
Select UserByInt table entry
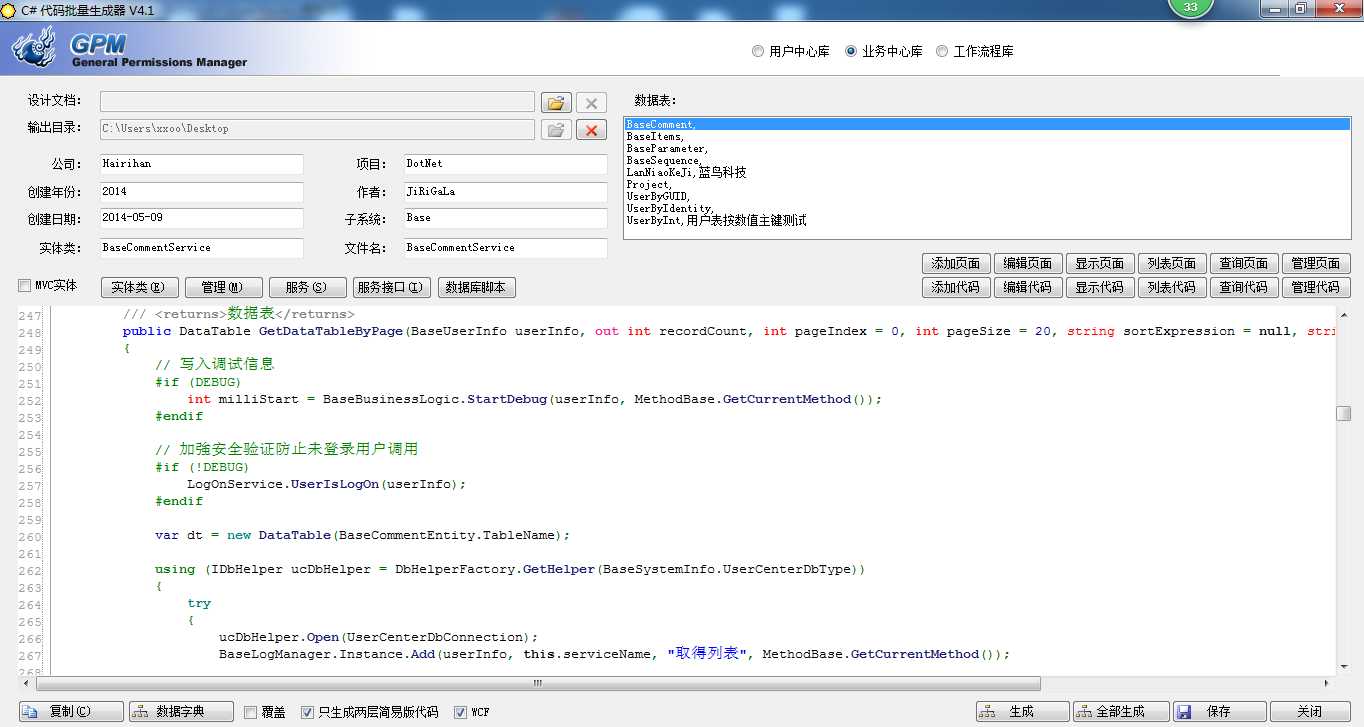(x=987, y=221)
